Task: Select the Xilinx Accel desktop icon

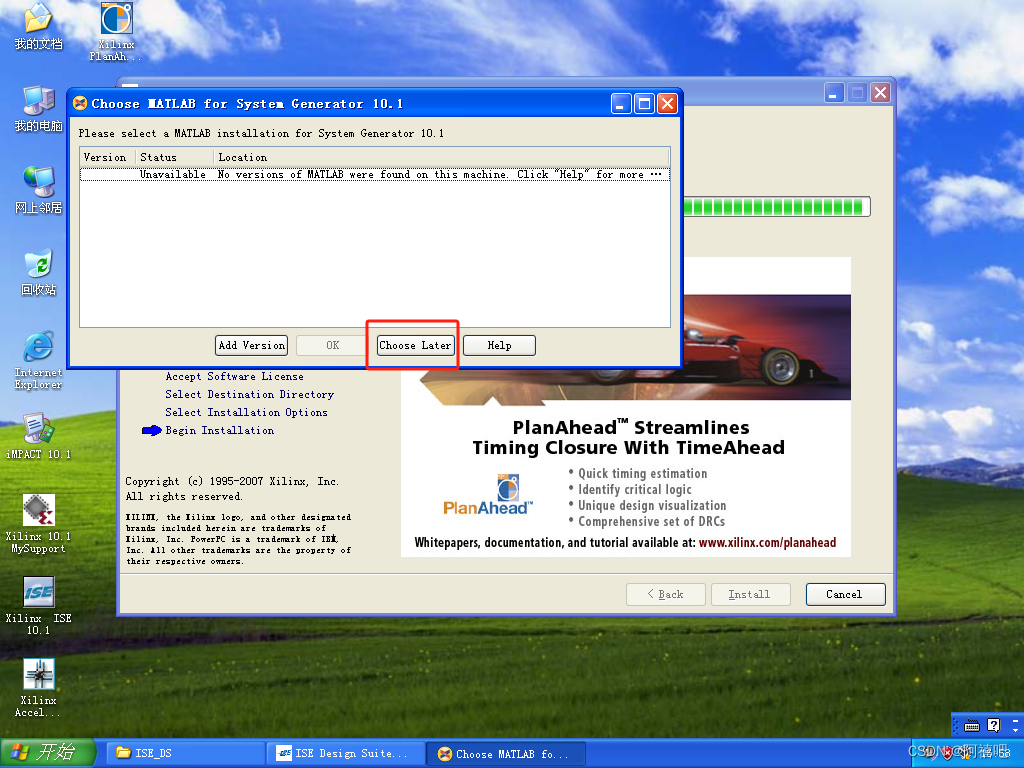Action: tap(39, 688)
